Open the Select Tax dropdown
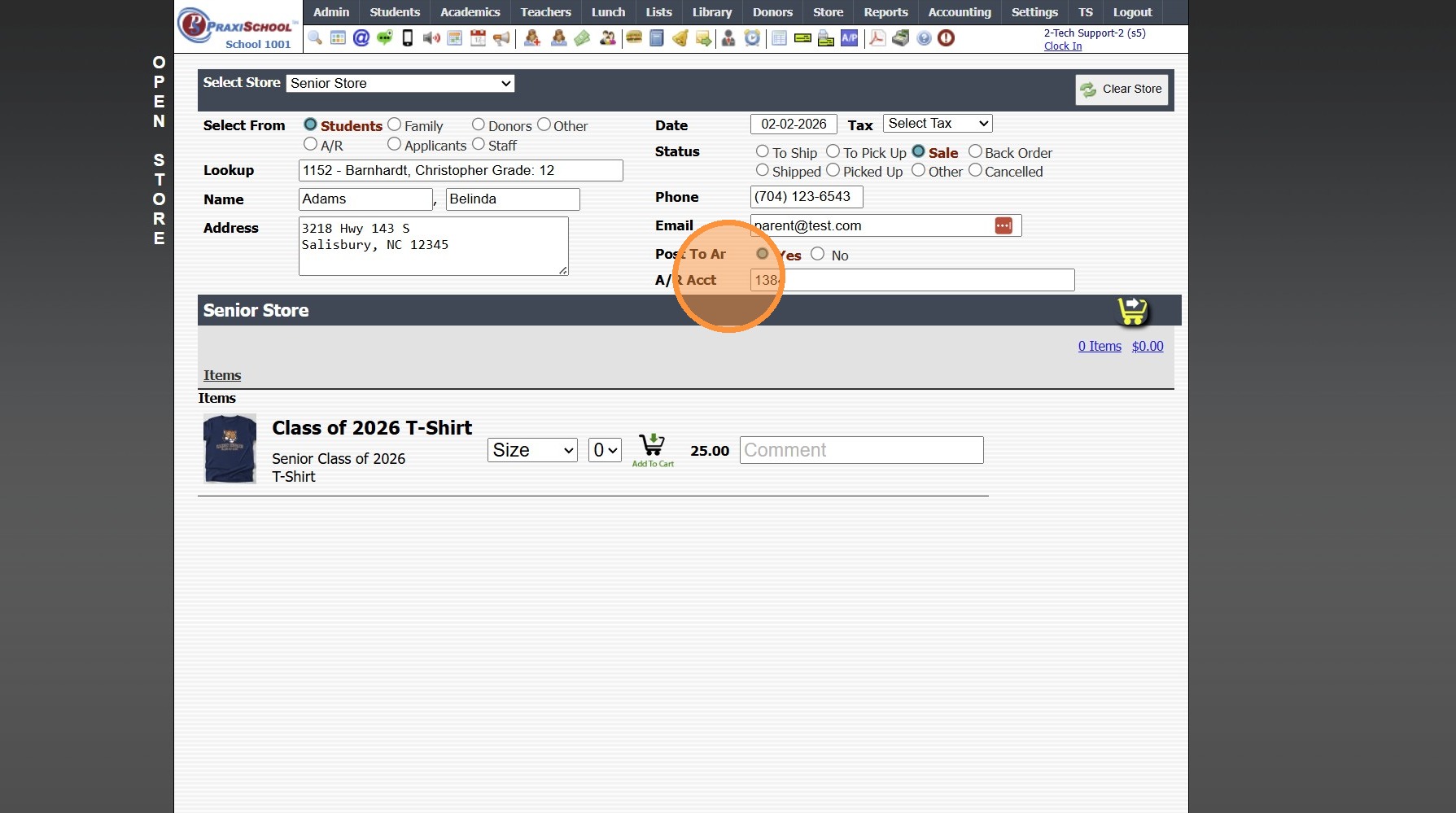The image size is (1456, 813). click(x=938, y=123)
